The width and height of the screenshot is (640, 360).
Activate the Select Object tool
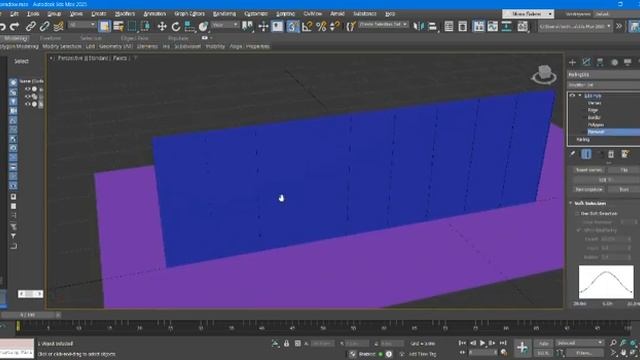click(104, 27)
